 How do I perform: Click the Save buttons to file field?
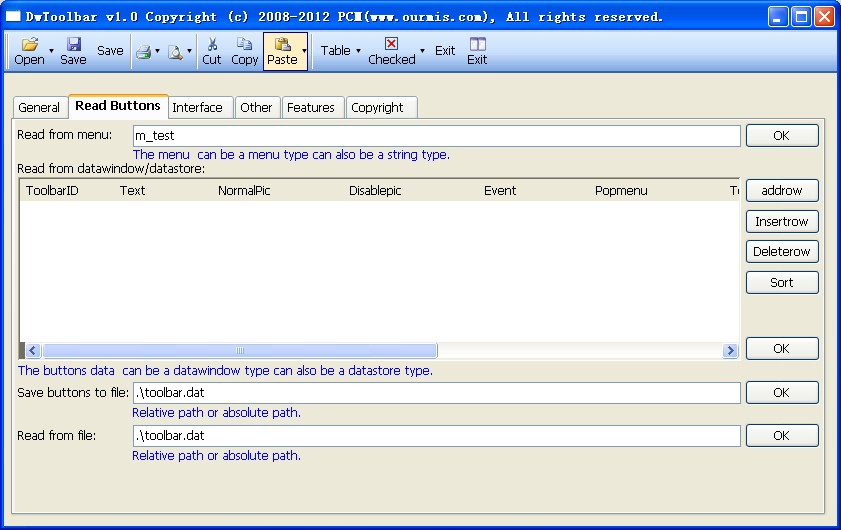click(437, 393)
